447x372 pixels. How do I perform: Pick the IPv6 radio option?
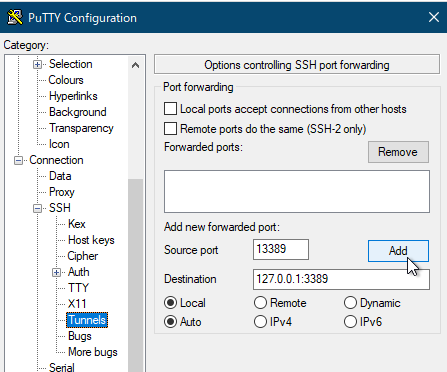[x=350, y=322]
